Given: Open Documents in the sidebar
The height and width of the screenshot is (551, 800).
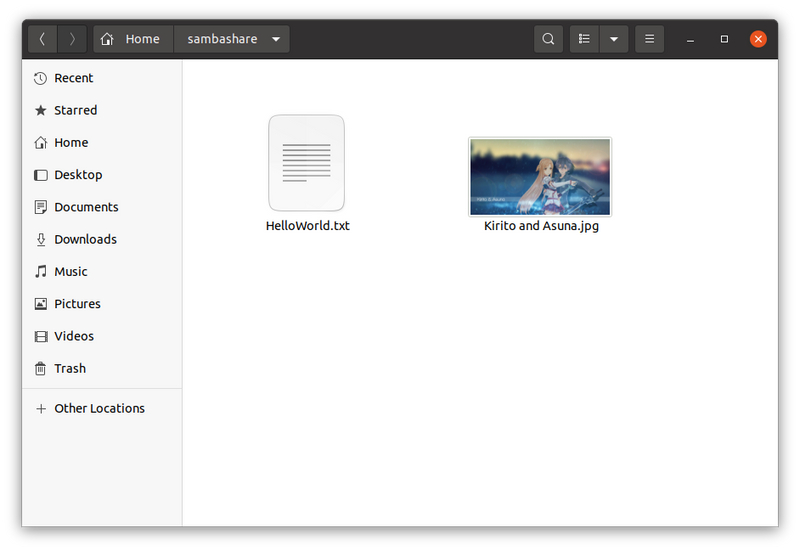Looking at the screenshot, I should click(102, 207).
